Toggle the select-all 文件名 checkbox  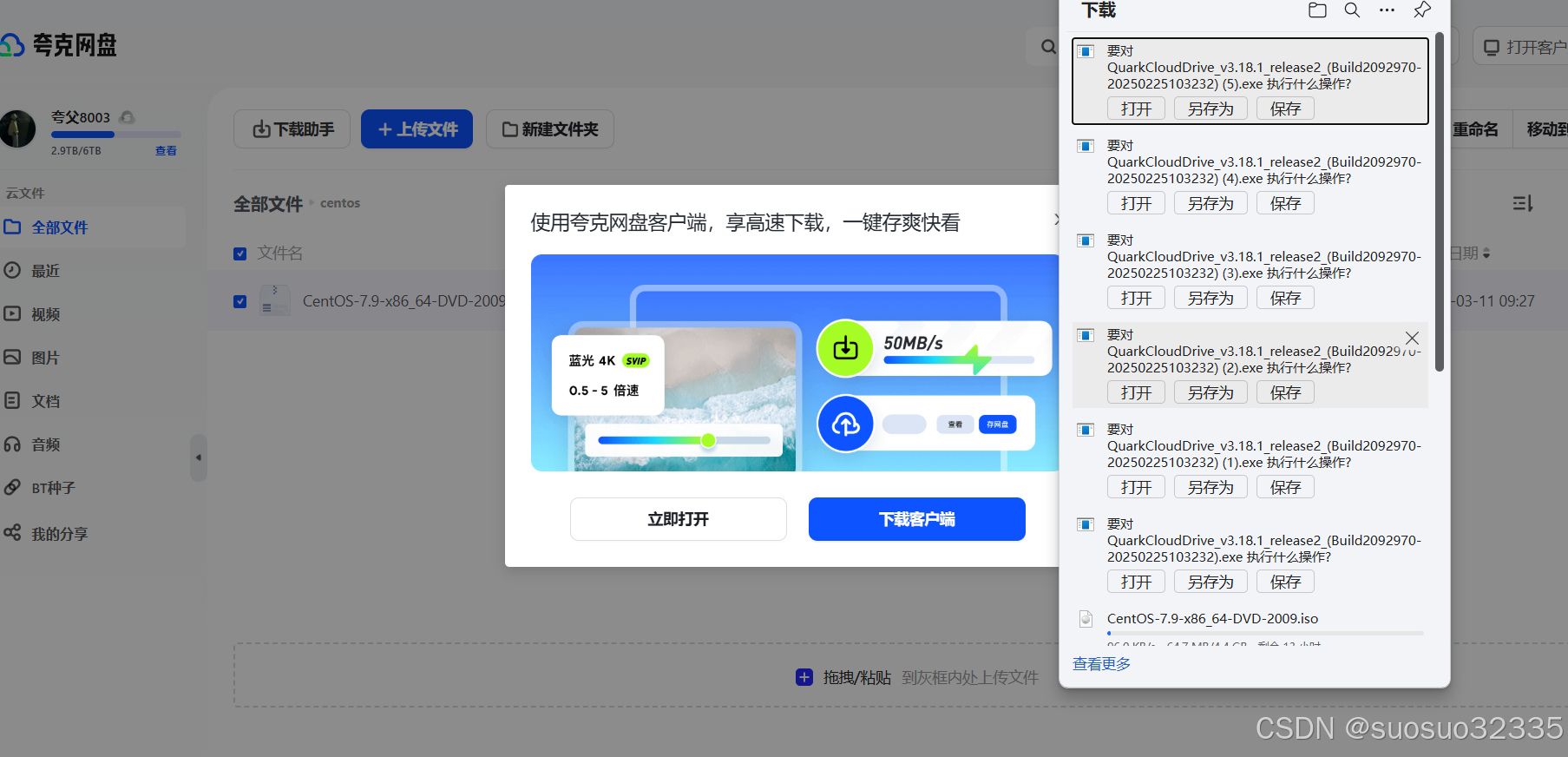point(240,253)
